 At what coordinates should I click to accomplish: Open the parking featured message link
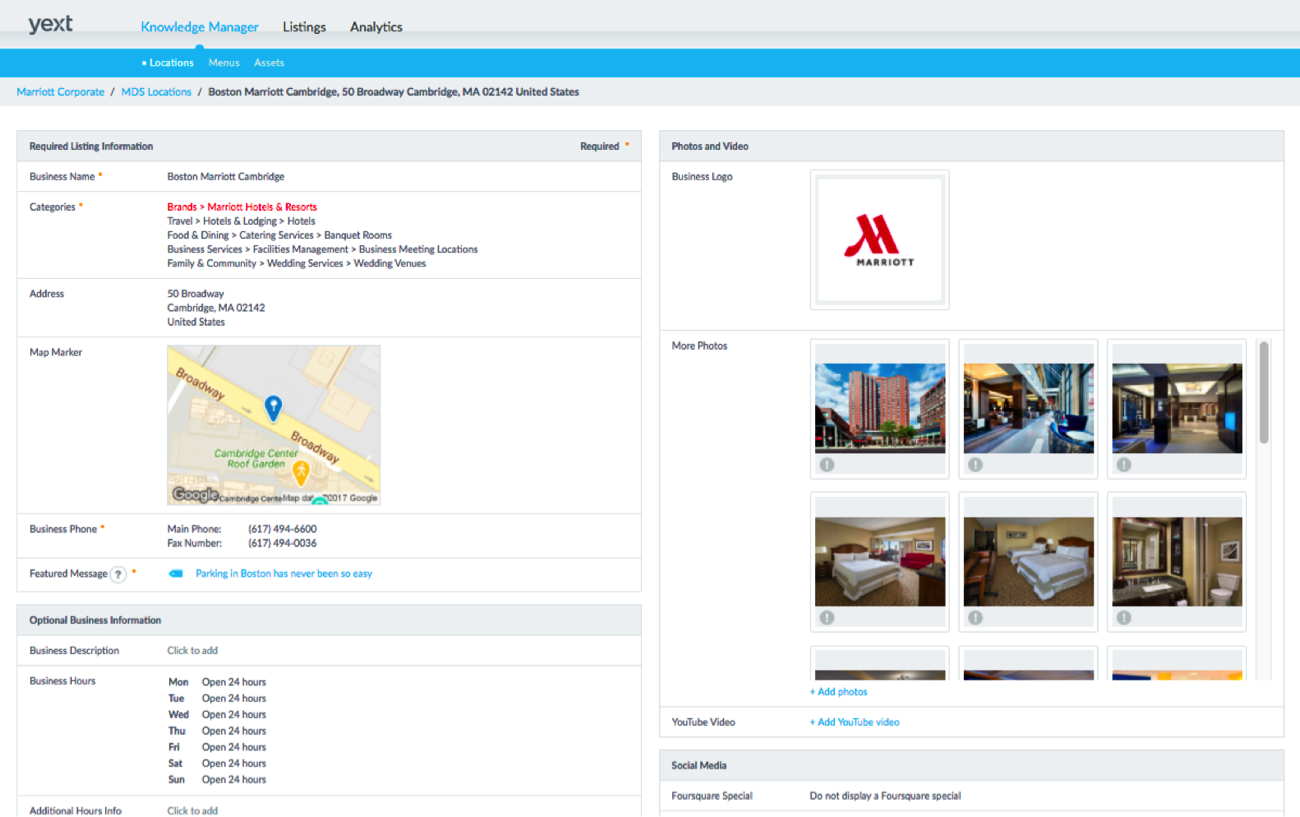(284, 574)
